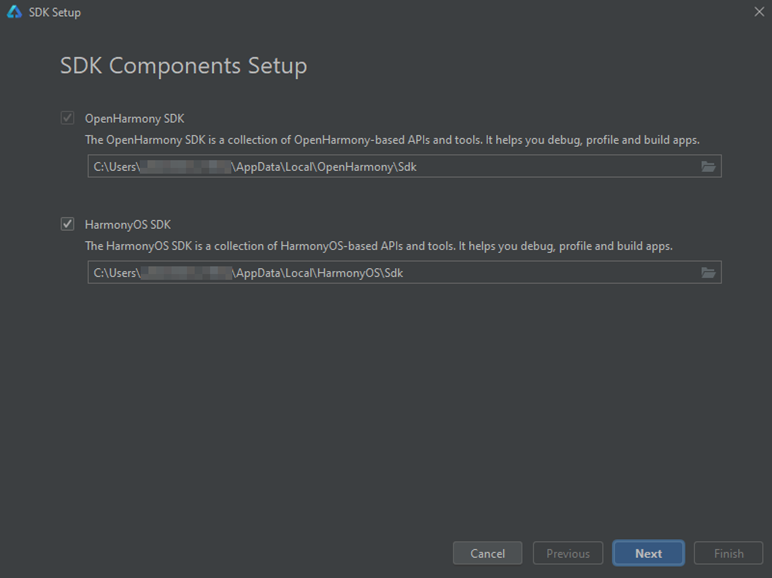Click the SDK Components Setup heading
The image size is (772, 578).
(x=183, y=66)
